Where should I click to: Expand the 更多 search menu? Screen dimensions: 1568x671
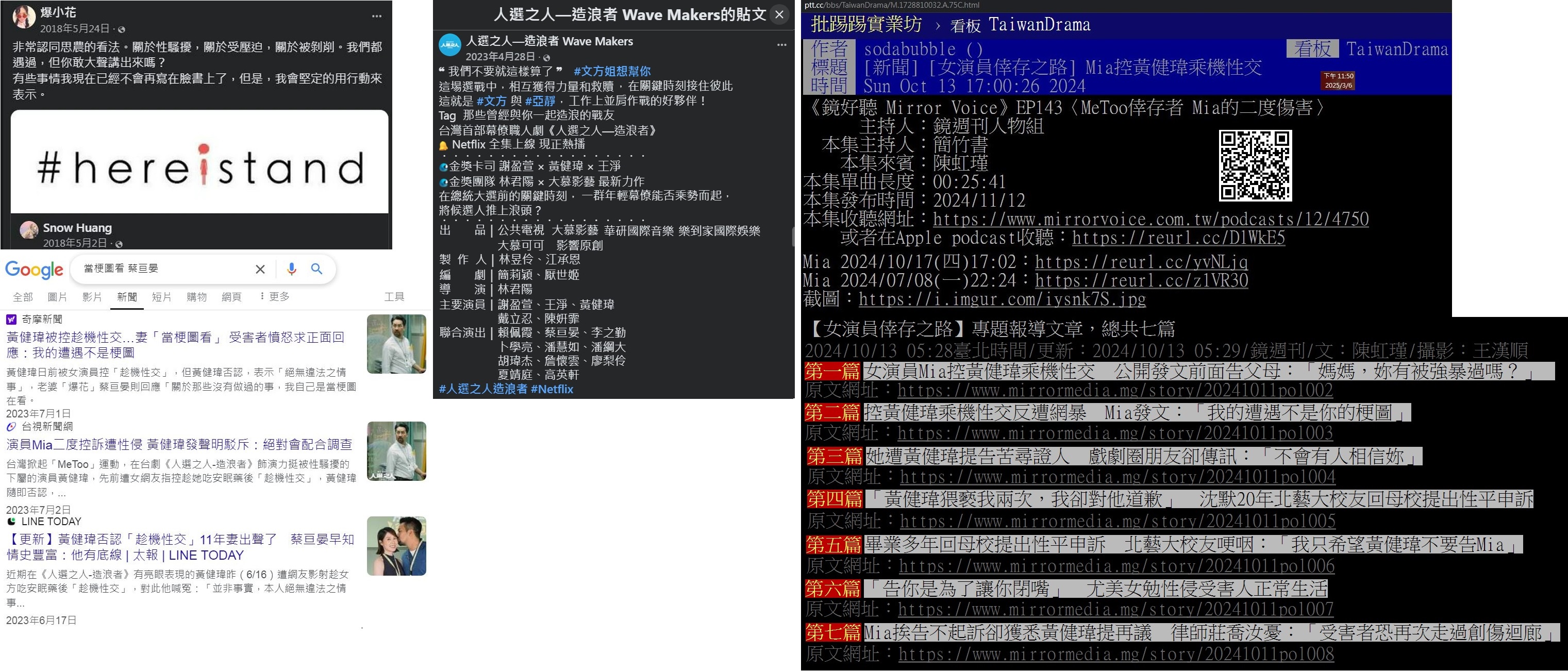[275, 297]
